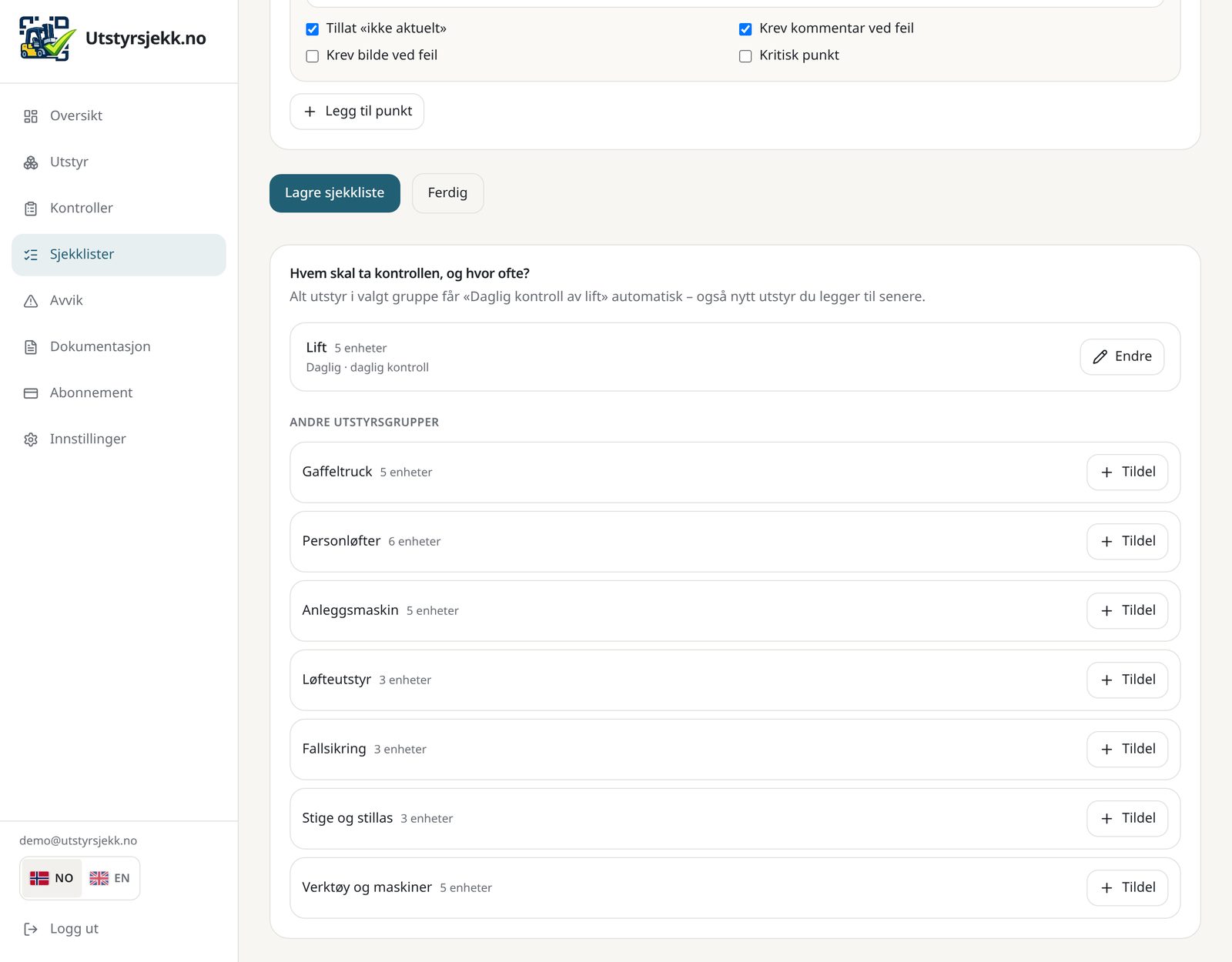Check Krev bilde ved feil checkbox
Viewport: 1232px width, 962px height.
(x=312, y=56)
